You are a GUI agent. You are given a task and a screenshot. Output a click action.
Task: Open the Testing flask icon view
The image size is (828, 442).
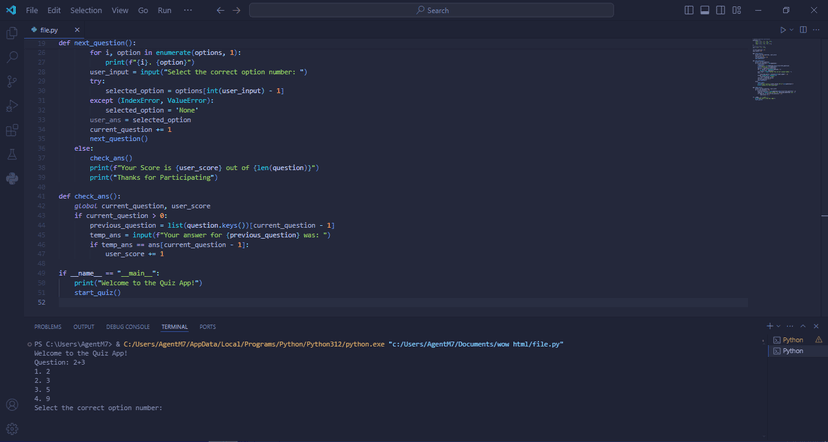[12, 154]
